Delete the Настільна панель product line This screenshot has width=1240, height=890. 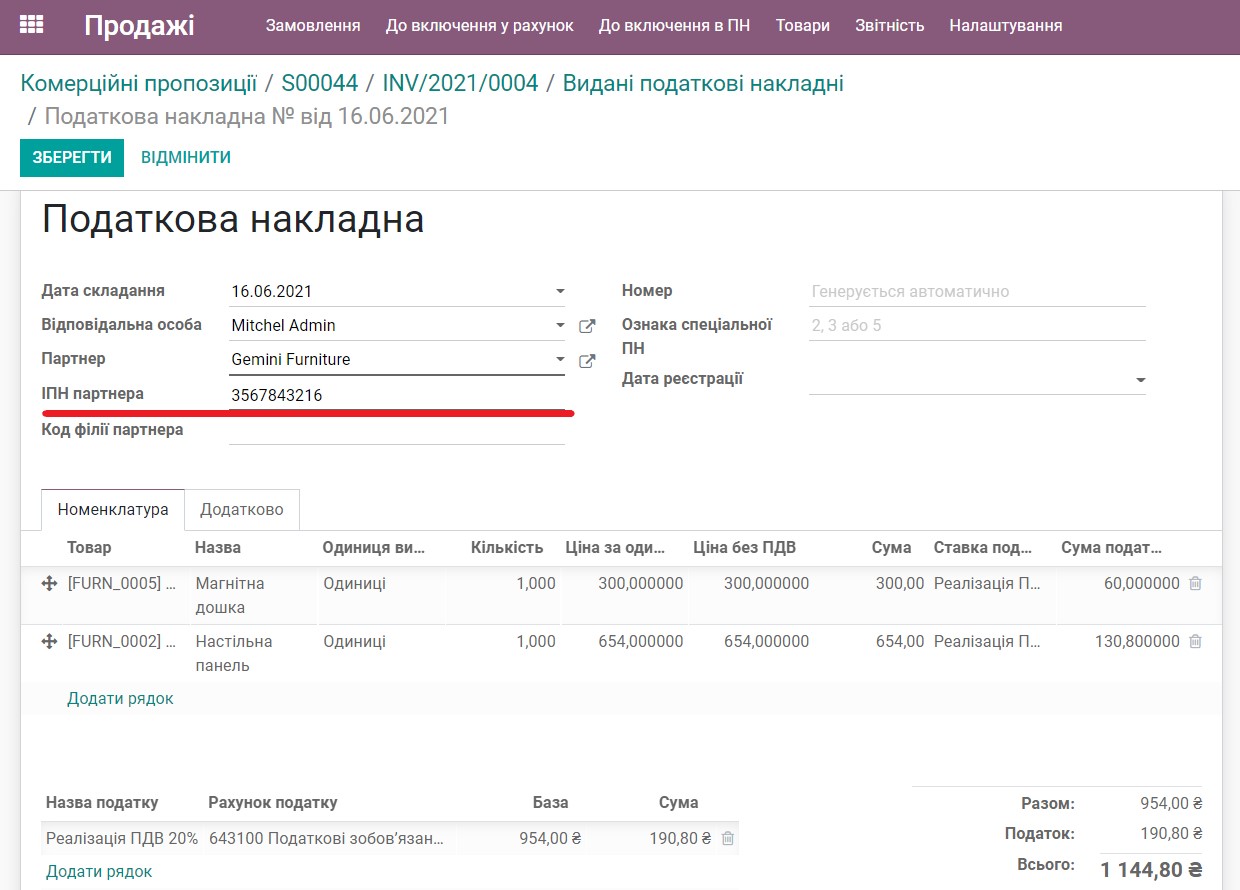click(x=1194, y=641)
